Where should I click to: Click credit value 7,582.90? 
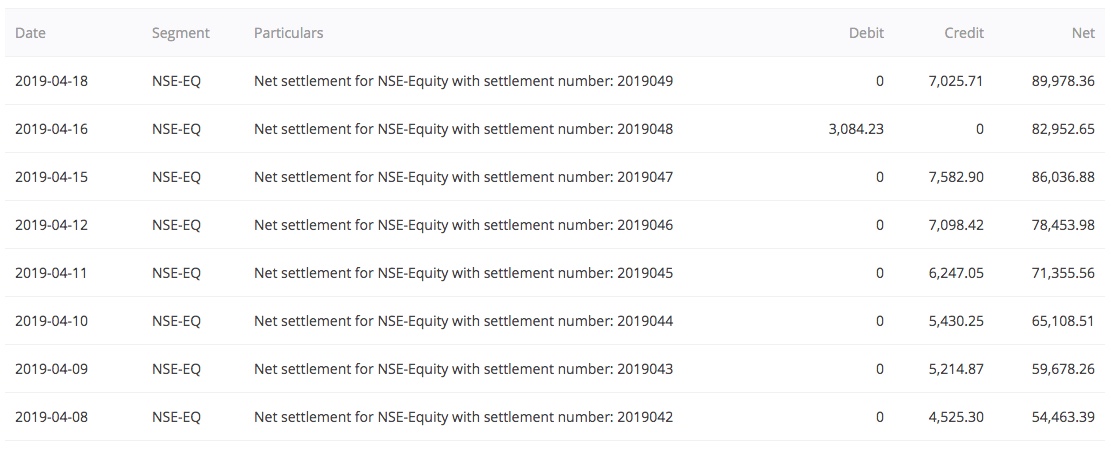(956, 177)
